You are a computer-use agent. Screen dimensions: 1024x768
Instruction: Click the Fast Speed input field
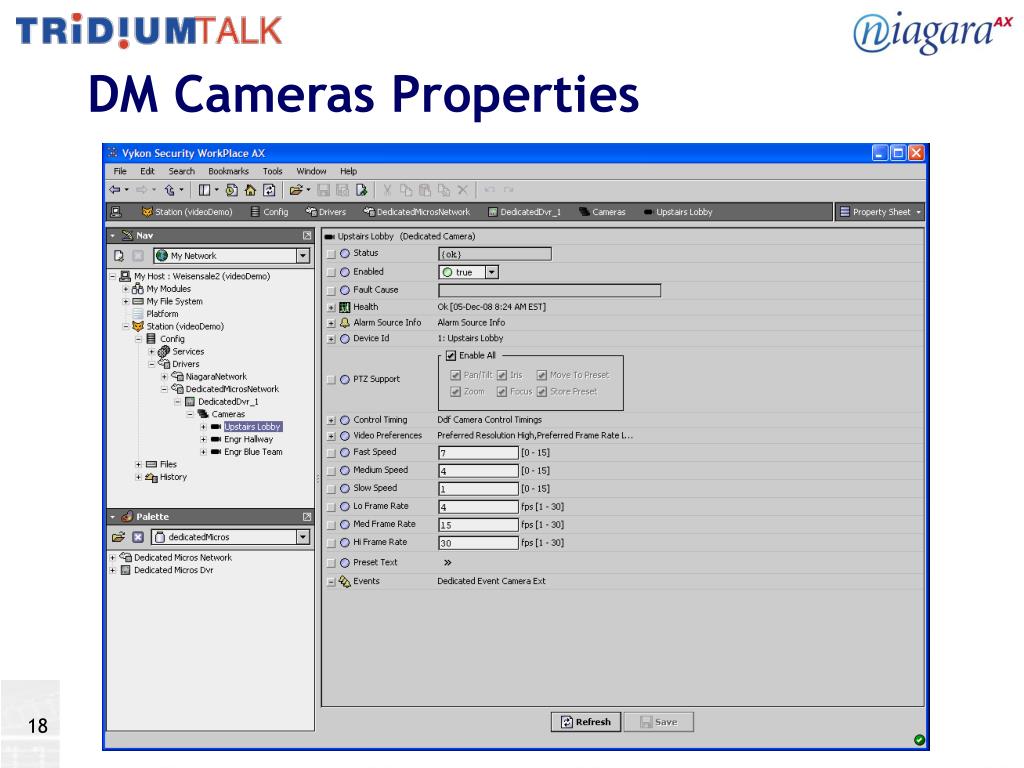coord(478,453)
